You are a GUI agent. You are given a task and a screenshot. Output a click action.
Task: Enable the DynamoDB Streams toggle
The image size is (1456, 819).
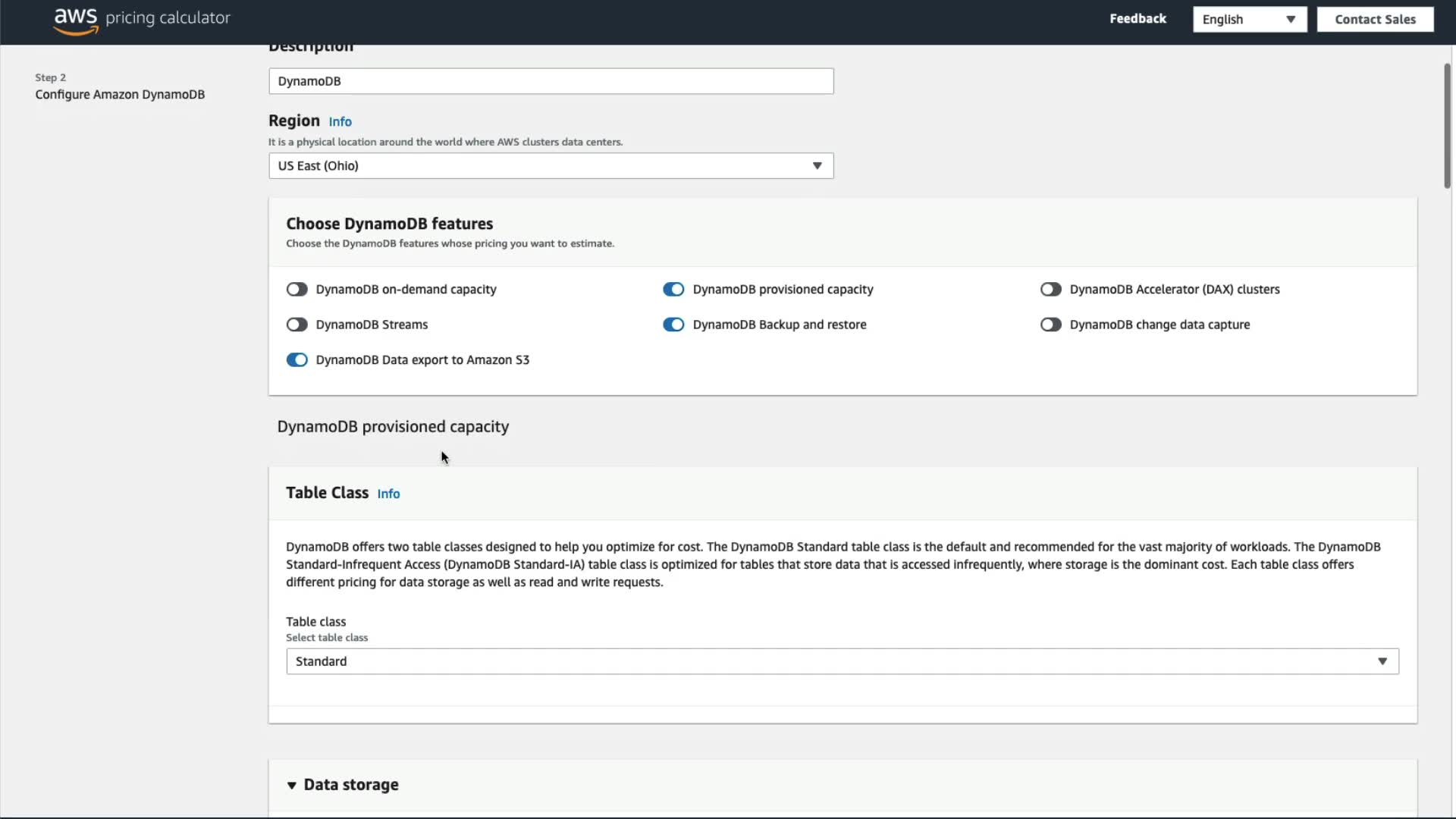pos(297,325)
